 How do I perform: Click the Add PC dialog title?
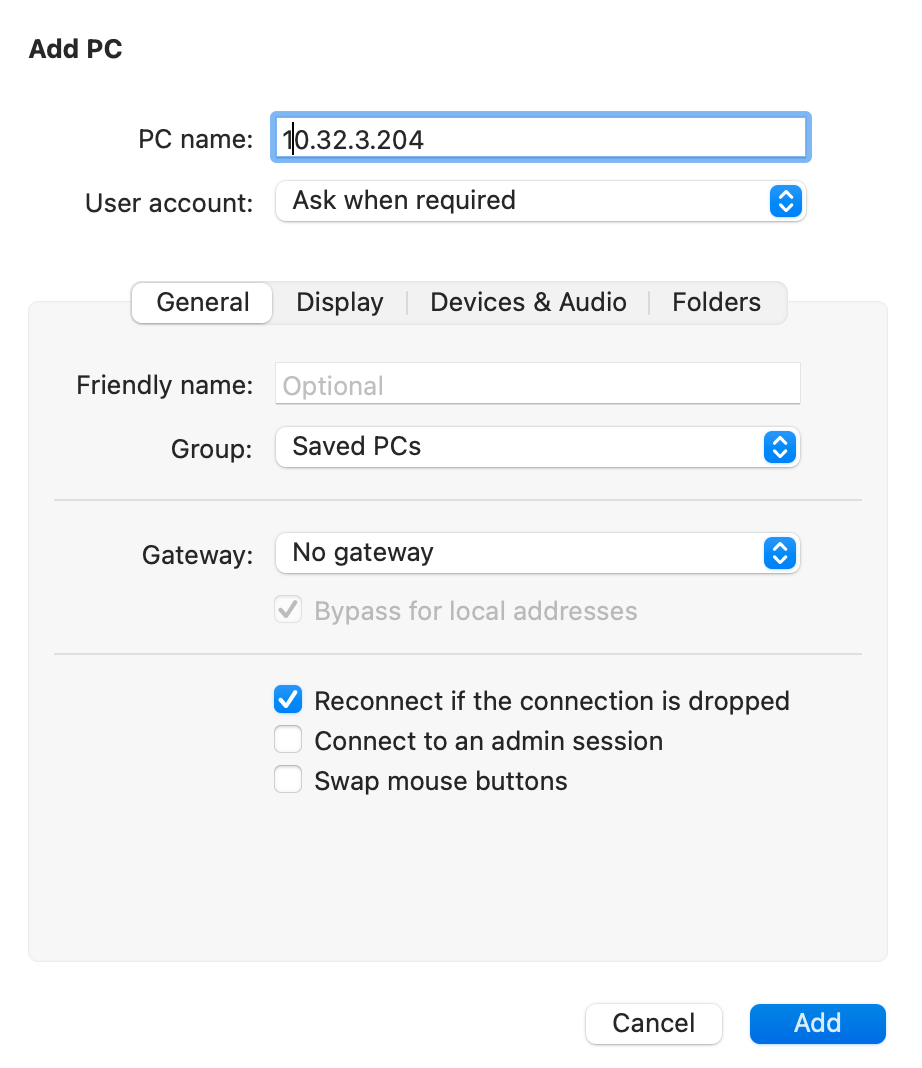click(76, 49)
